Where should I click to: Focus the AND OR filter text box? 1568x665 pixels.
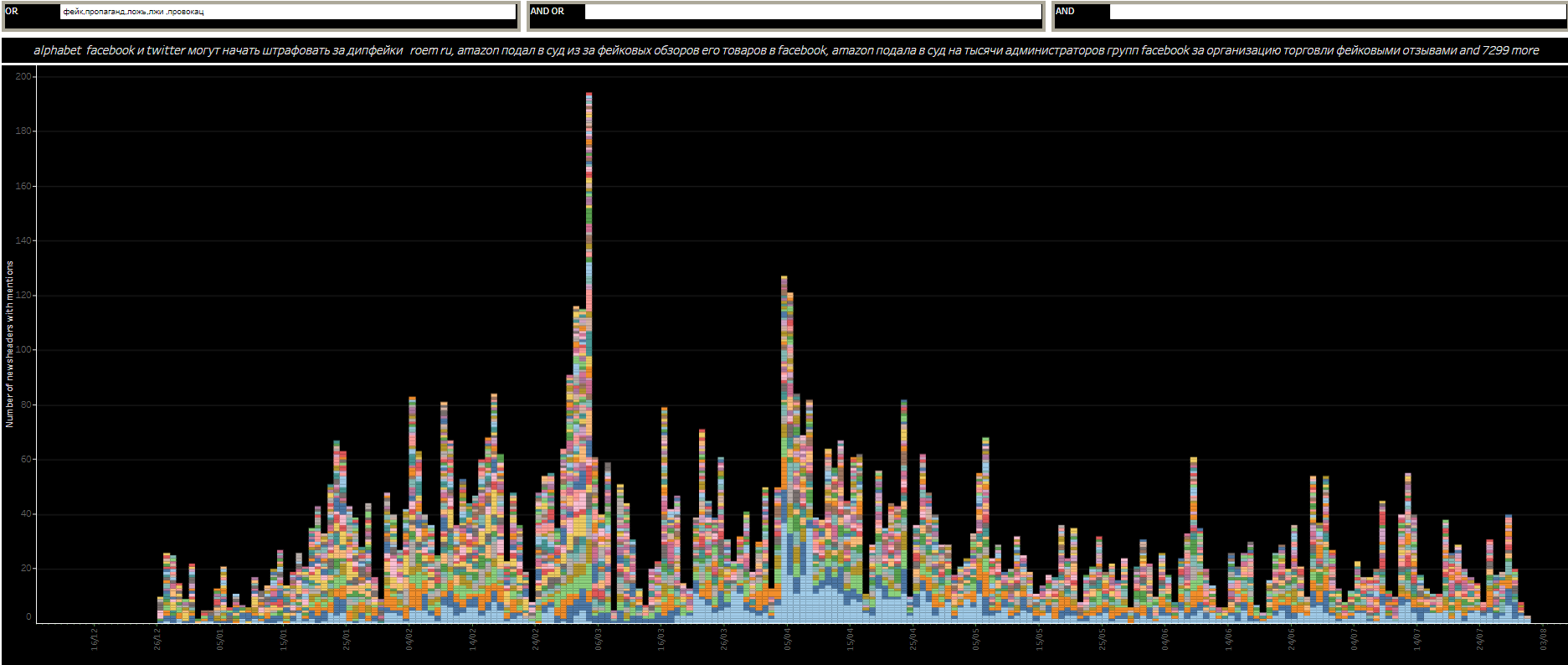point(812,12)
